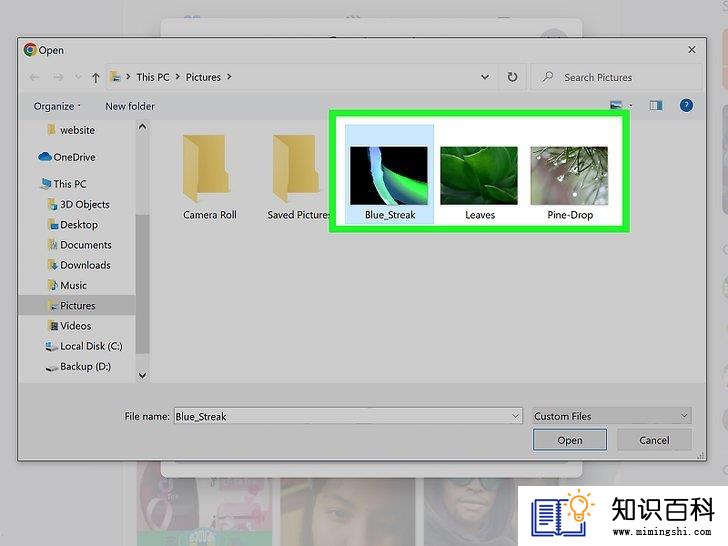Close the Open dialog

692,50
